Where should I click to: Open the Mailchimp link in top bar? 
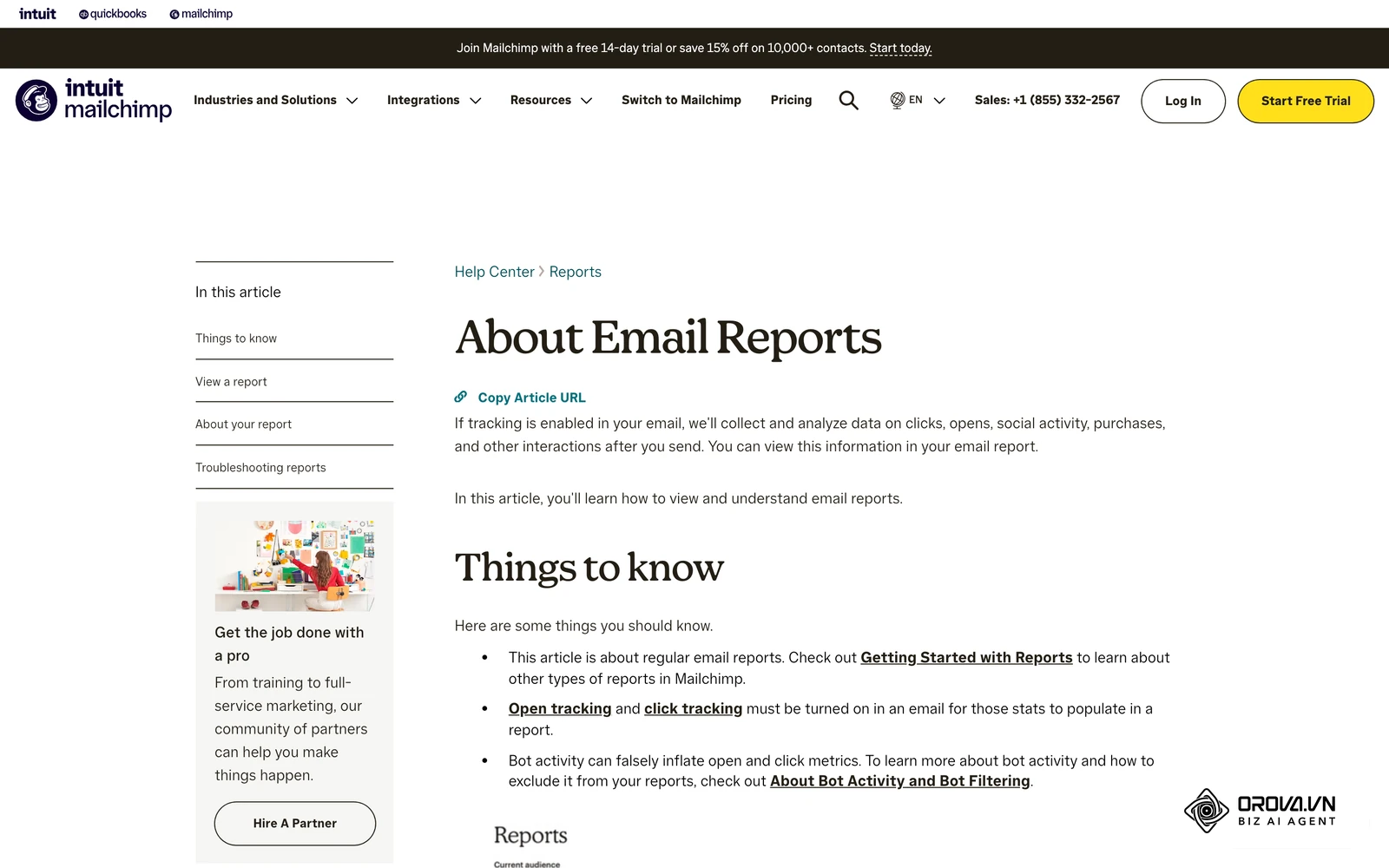[201, 14]
